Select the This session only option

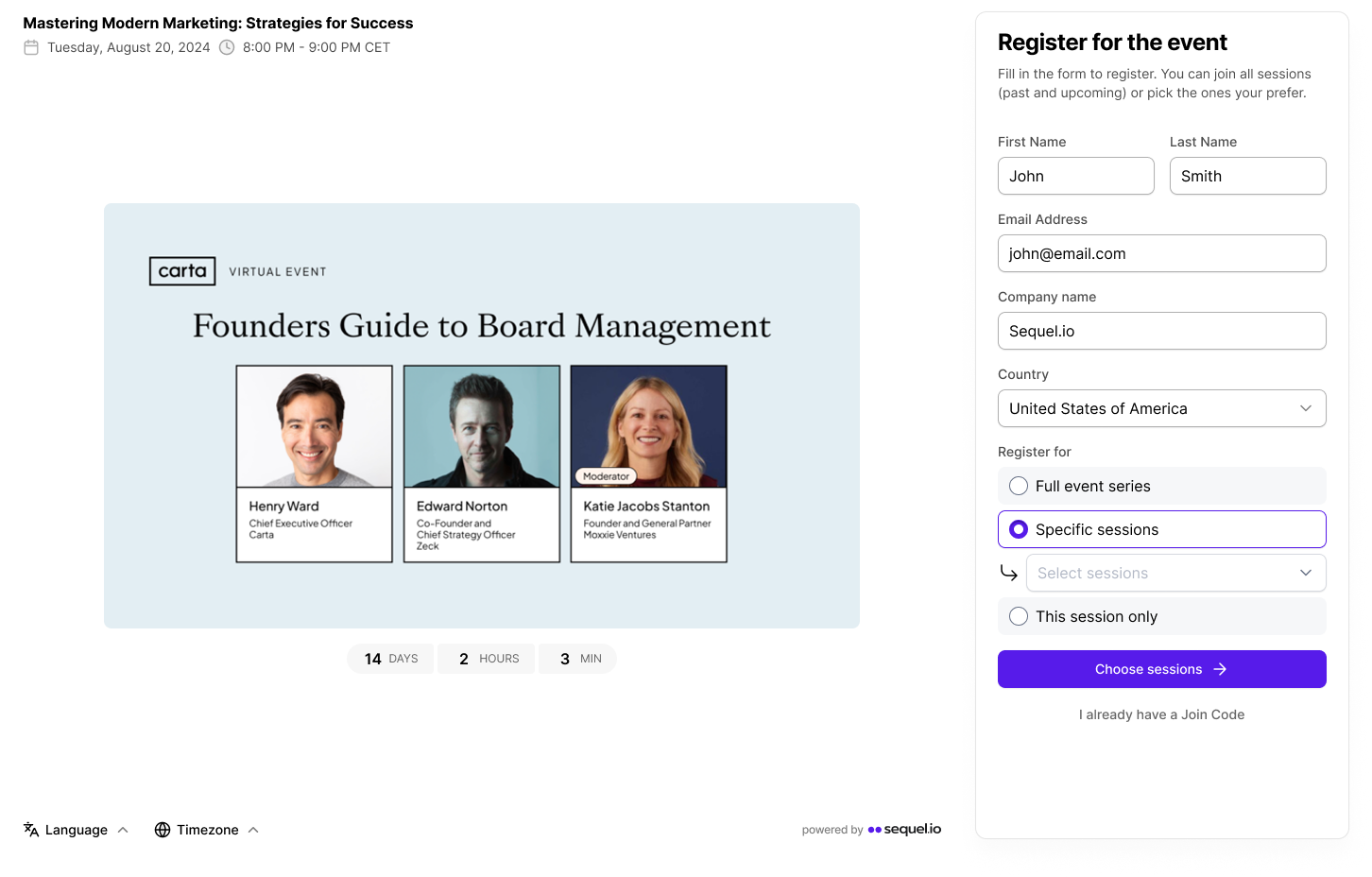(x=1162, y=616)
